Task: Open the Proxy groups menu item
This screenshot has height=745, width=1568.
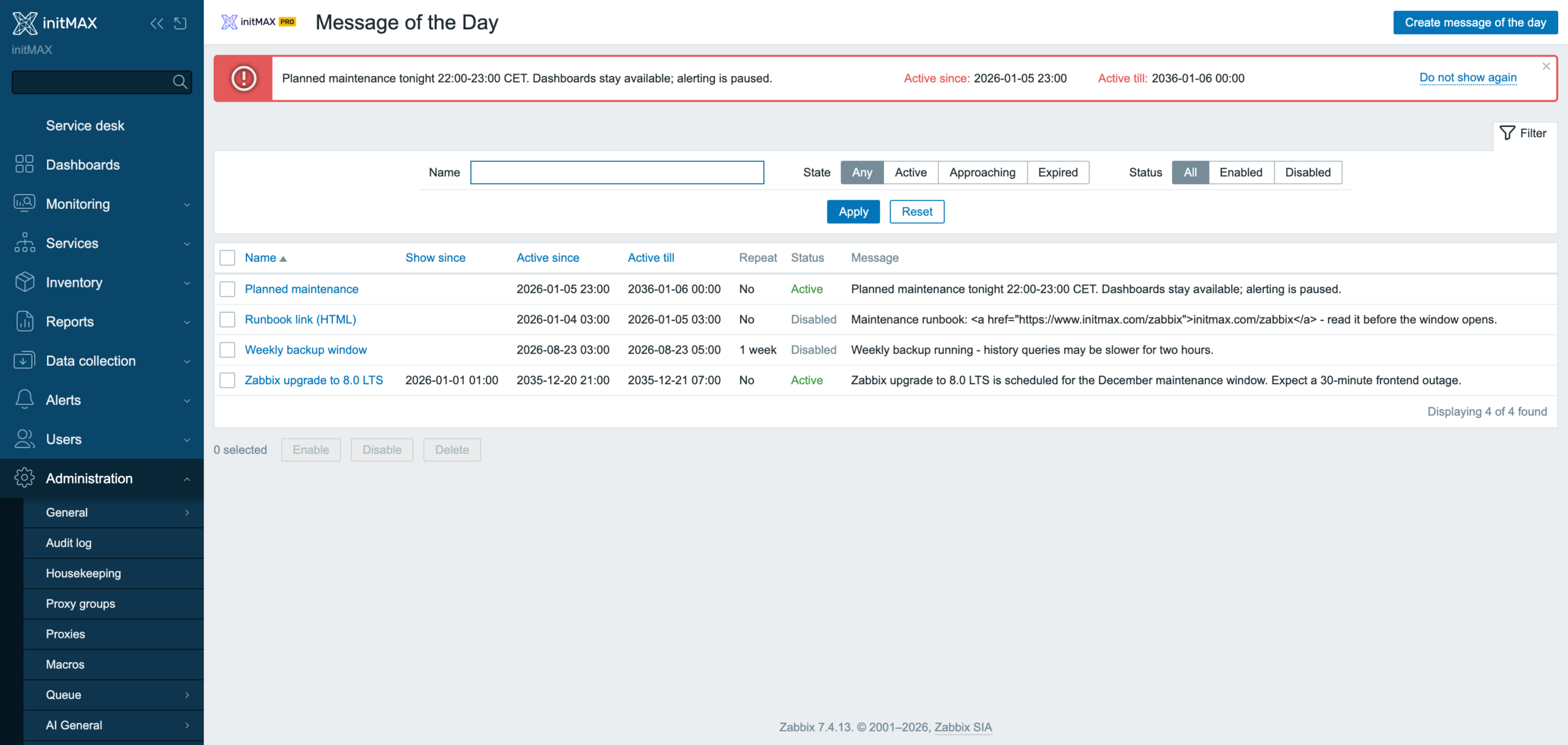Action: point(113,604)
